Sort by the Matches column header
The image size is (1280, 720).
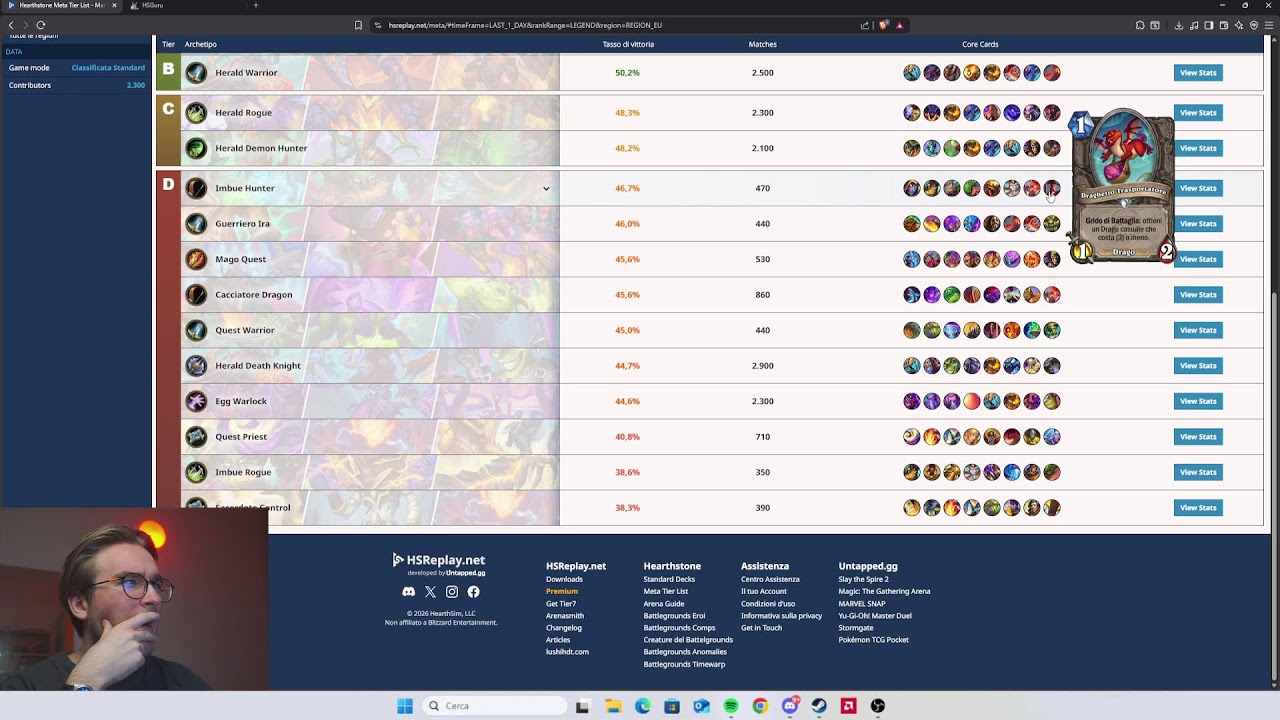pos(763,44)
